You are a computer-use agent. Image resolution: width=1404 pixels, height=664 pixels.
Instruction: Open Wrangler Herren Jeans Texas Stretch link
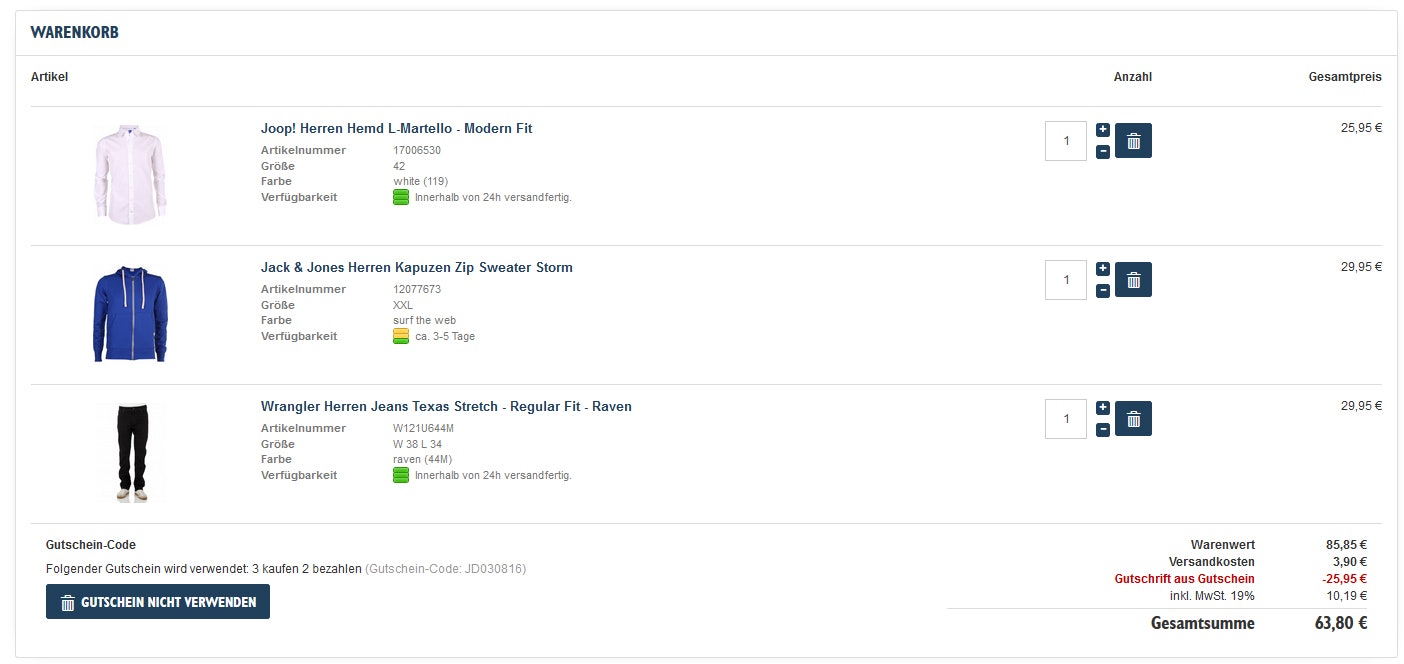click(446, 407)
